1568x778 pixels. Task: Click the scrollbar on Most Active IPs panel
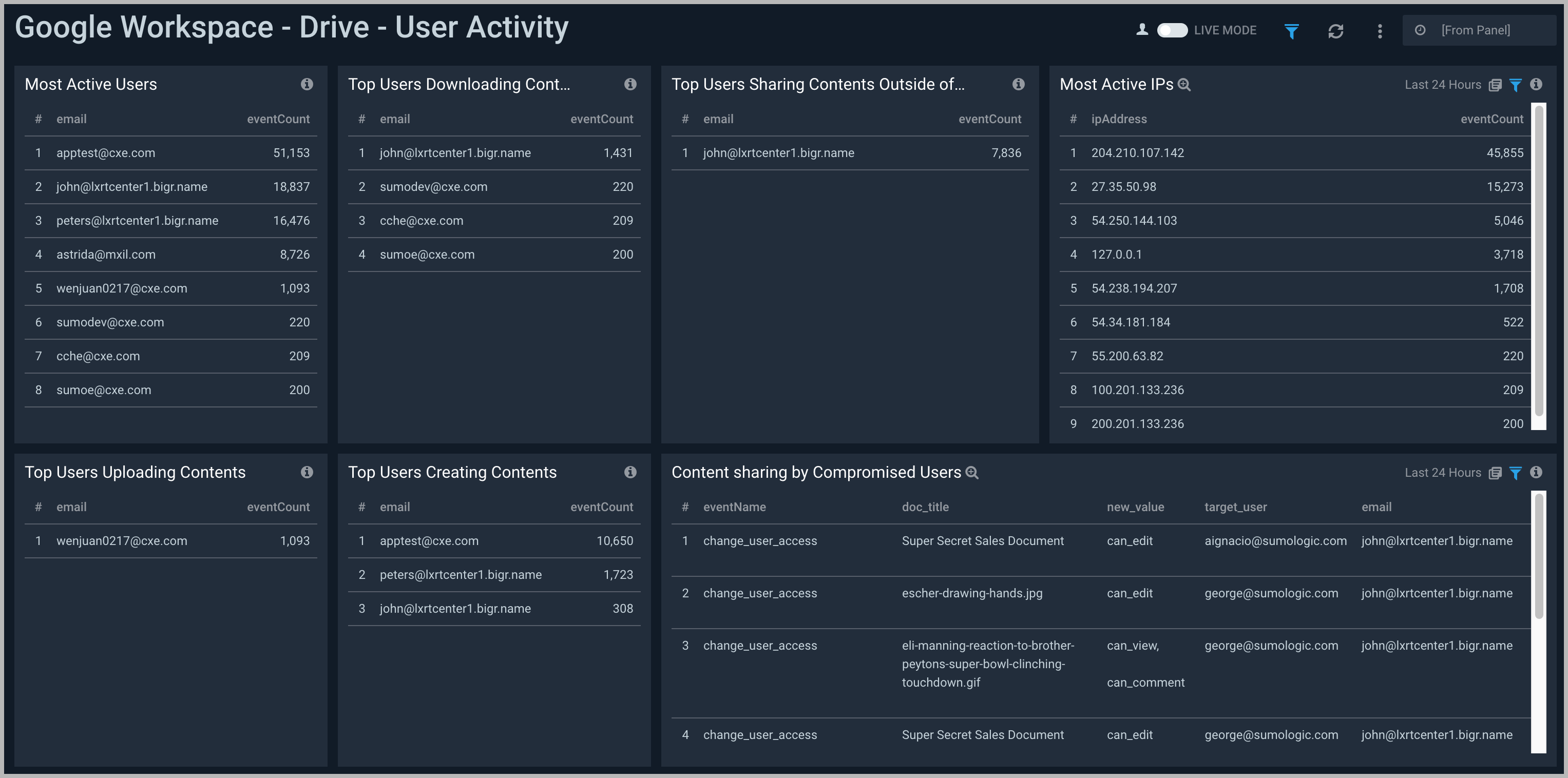pyautogui.click(x=1541, y=268)
